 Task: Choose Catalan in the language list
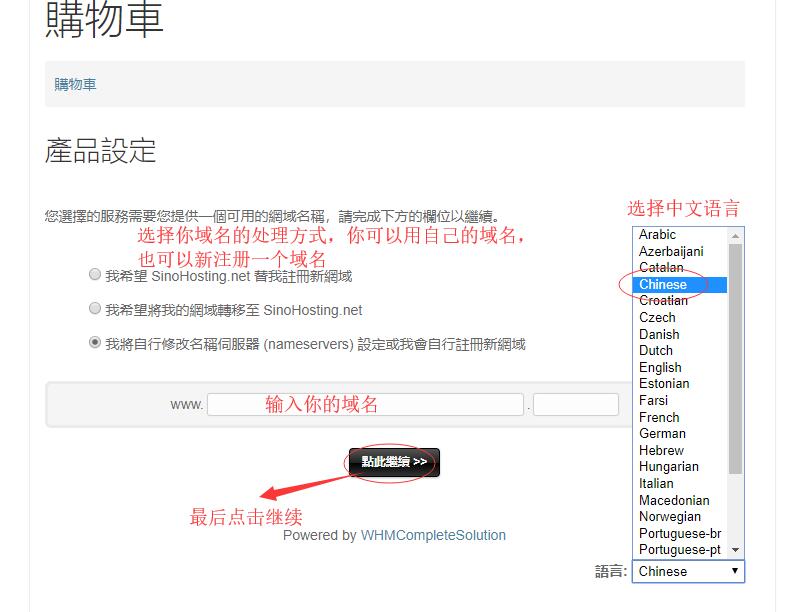[680, 267]
